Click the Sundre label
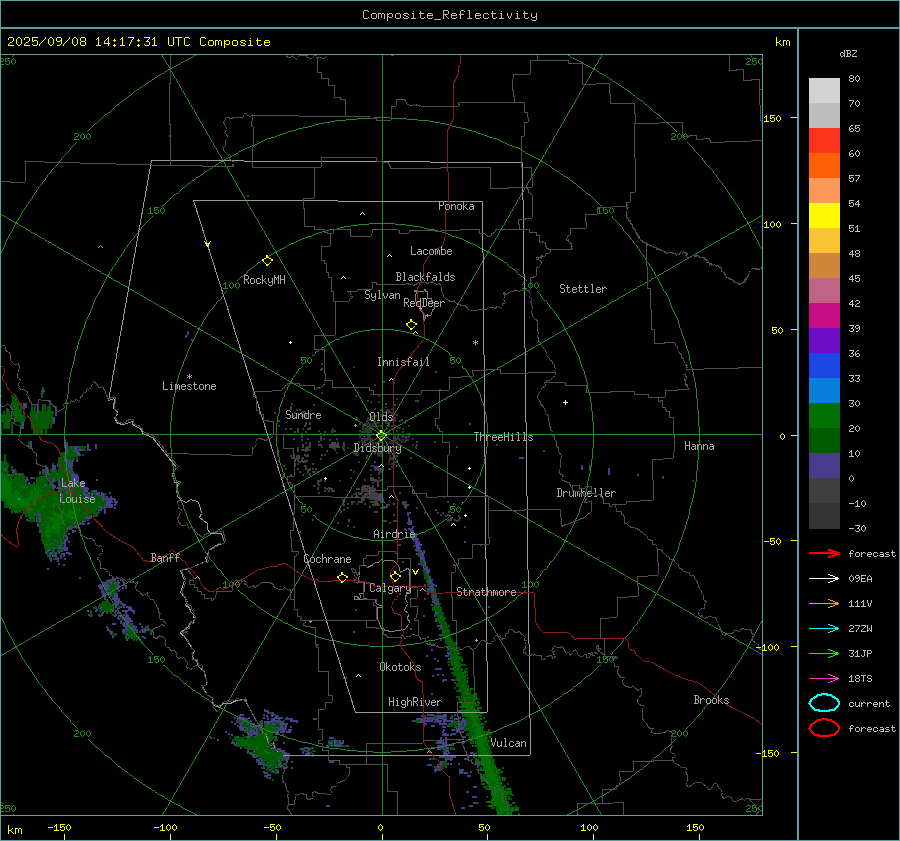This screenshot has height=841, width=900. [303, 414]
